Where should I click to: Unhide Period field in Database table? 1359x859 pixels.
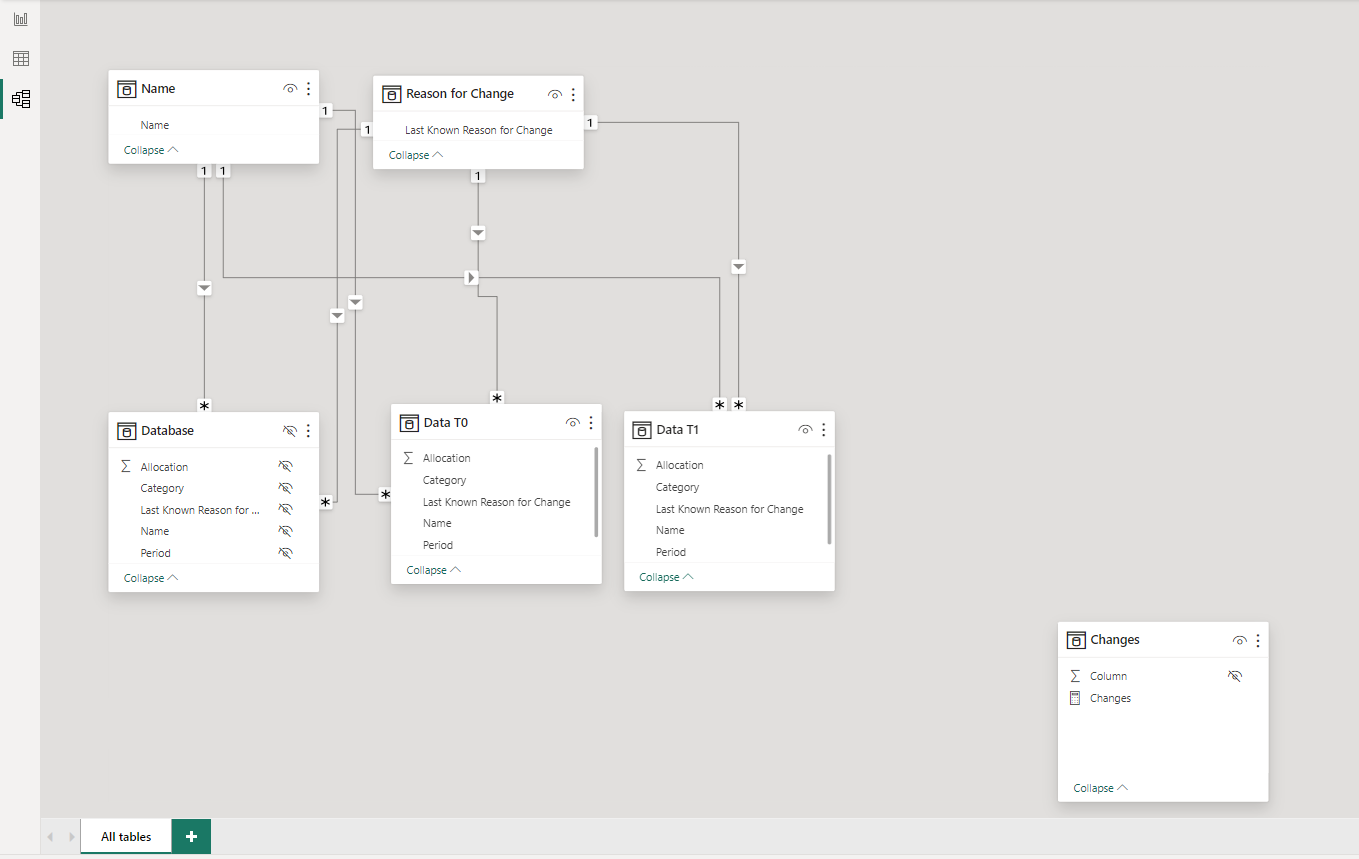tap(285, 553)
